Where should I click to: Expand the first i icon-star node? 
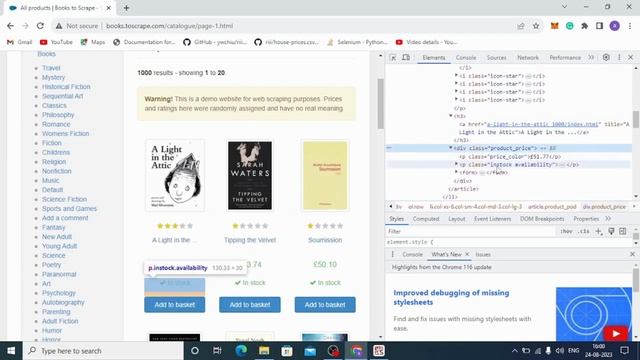pos(456,76)
